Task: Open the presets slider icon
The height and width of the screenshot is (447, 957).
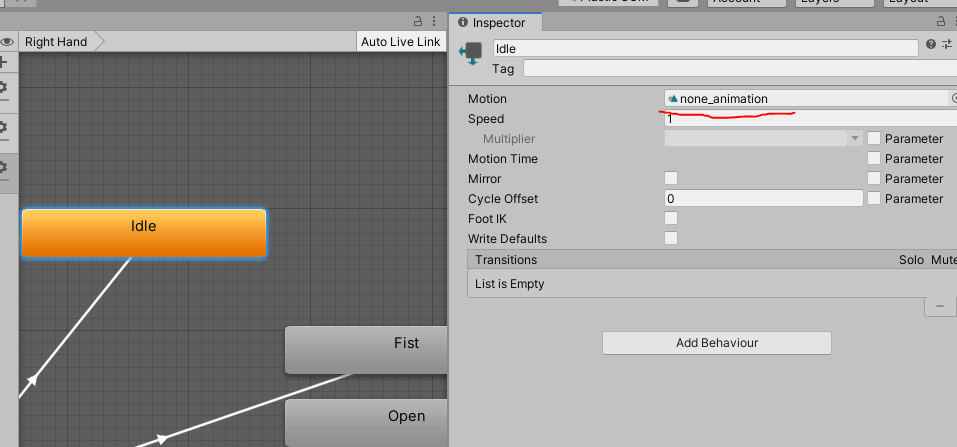Action: (947, 44)
